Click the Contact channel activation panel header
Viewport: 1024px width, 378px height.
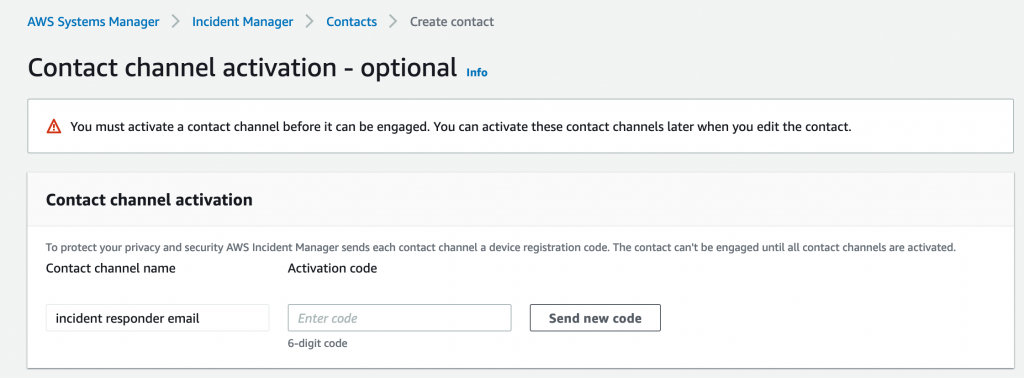tap(150, 200)
